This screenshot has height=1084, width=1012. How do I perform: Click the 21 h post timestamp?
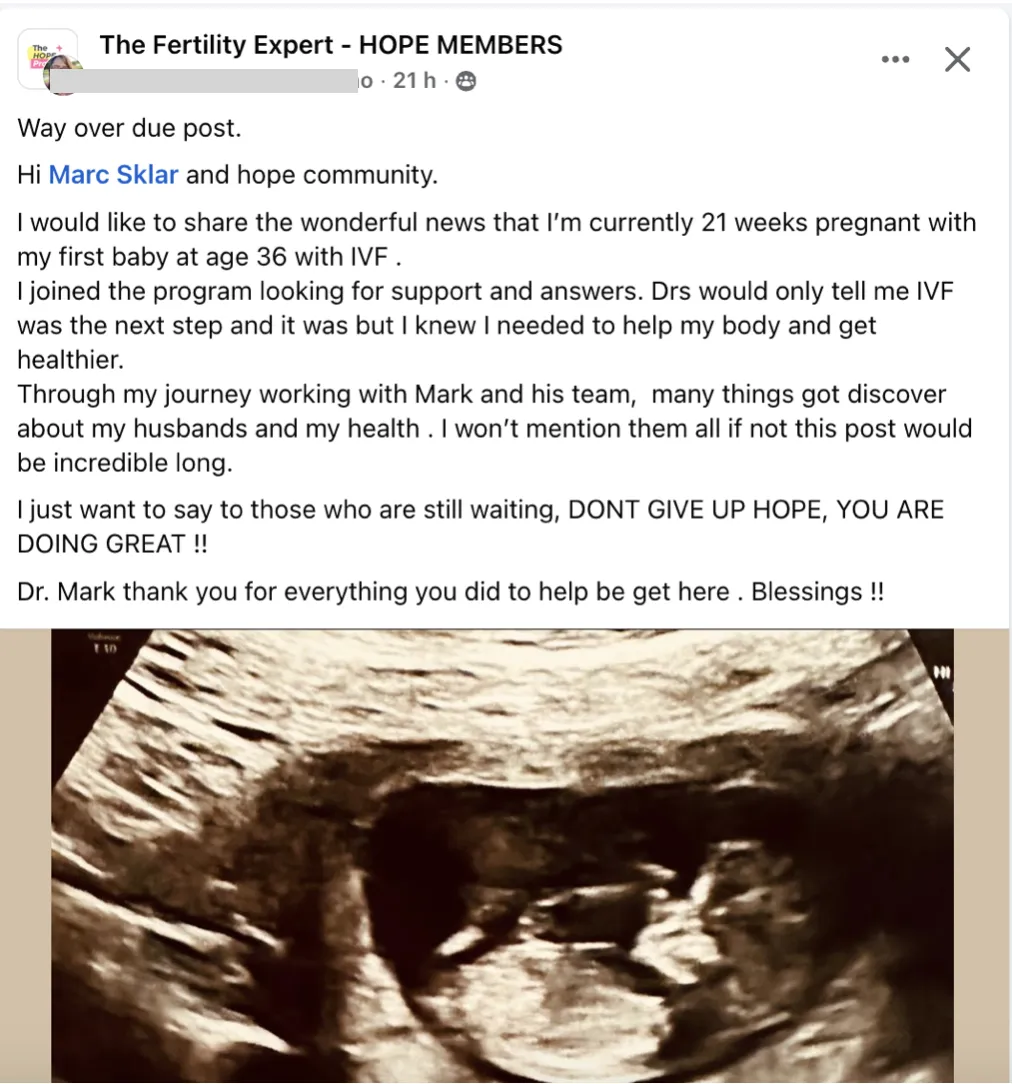click(414, 81)
